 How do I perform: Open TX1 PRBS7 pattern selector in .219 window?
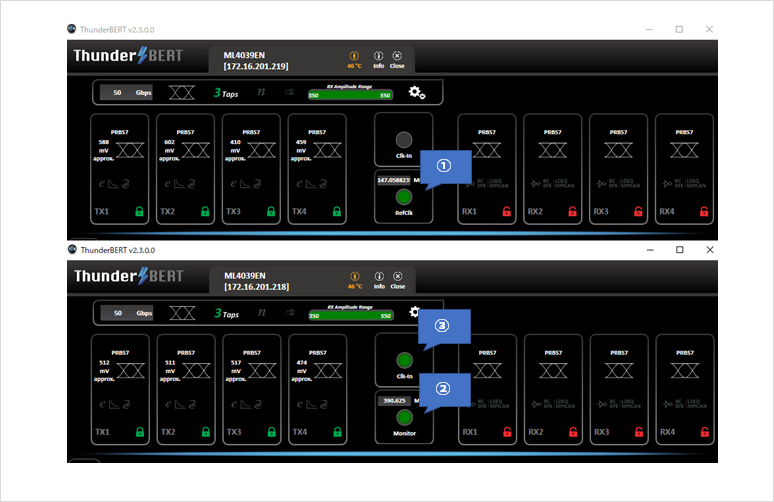[x=119, y=132]
